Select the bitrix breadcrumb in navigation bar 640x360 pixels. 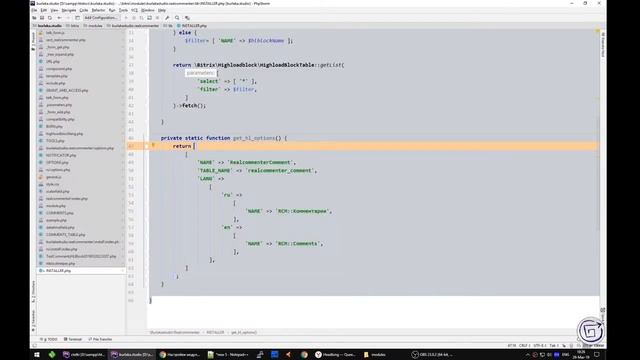[73, 26]
